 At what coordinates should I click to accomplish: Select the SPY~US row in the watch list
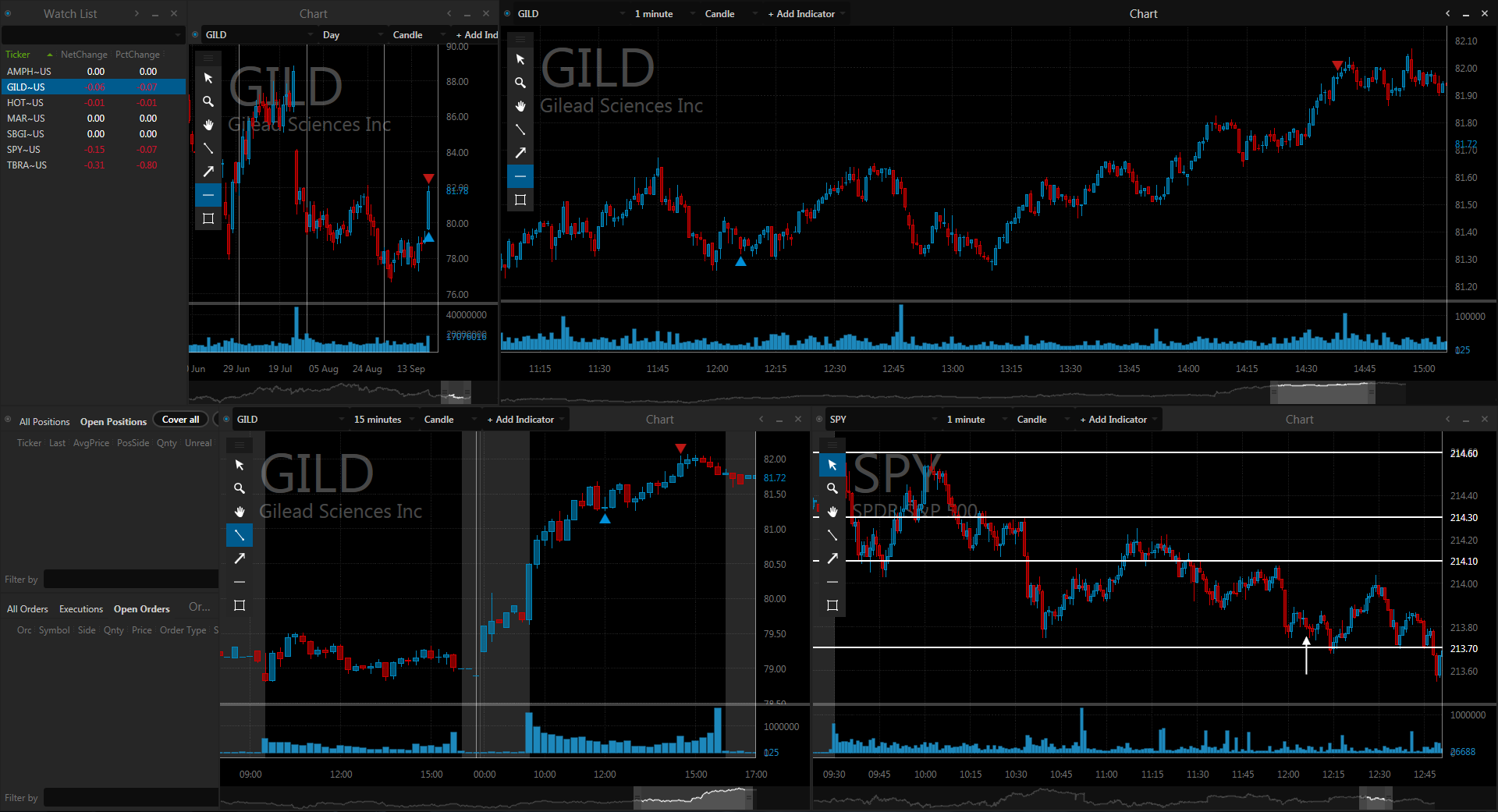point(93,149)
